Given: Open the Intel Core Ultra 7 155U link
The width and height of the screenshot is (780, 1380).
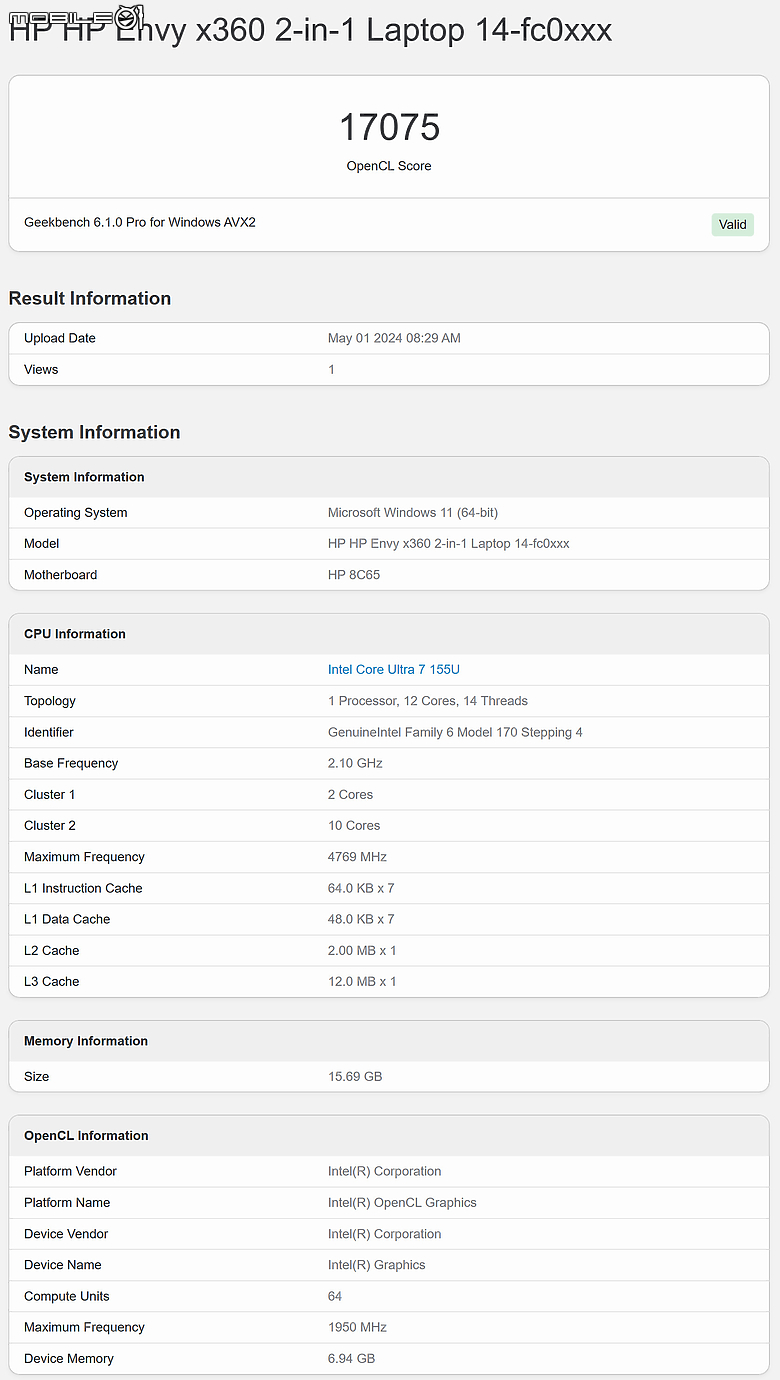Looking at the screenshot, I should point(394,670).
